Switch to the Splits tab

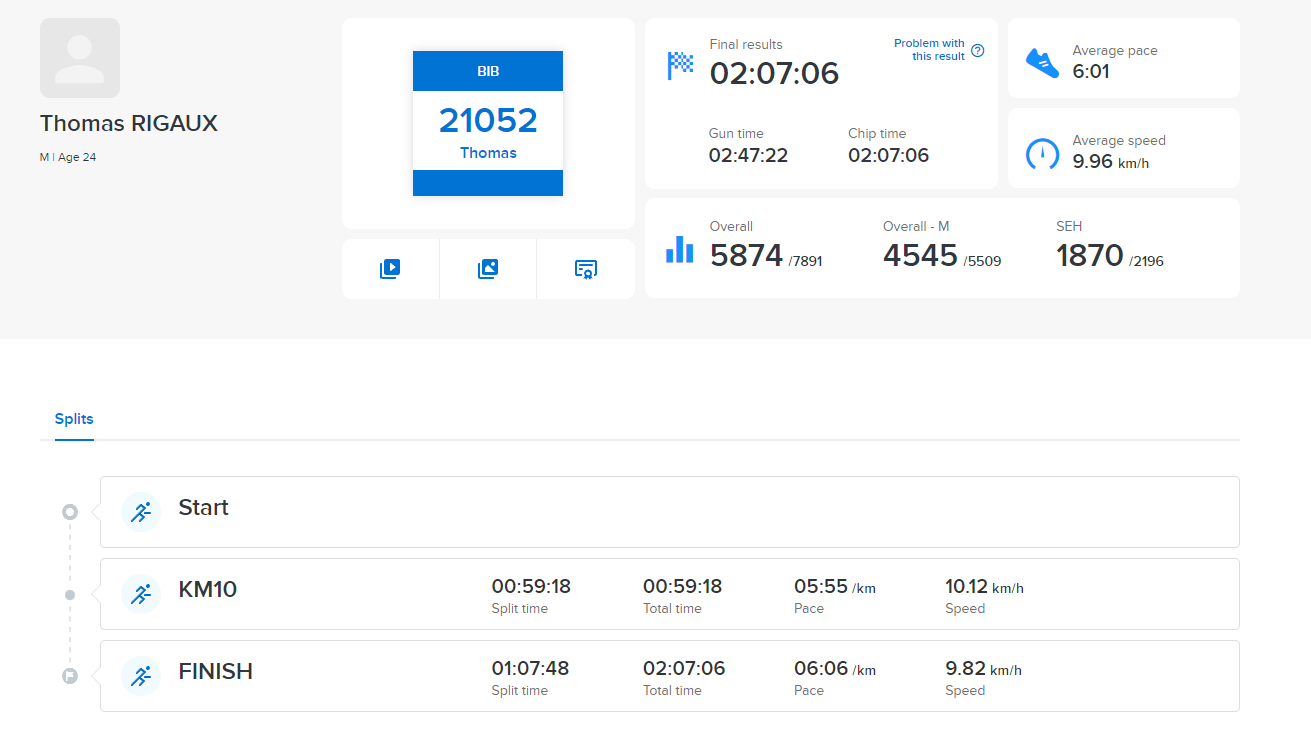[73, 419]
